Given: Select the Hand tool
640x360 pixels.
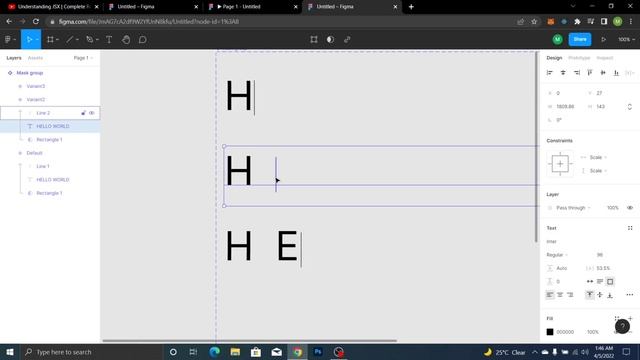Looking at the screenshot, I should click(126, 40).
